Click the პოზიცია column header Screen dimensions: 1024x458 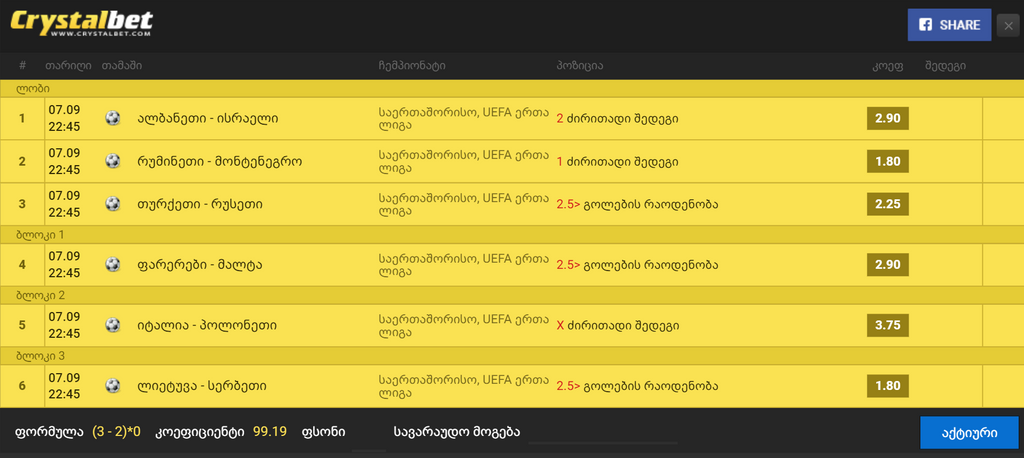579,66
